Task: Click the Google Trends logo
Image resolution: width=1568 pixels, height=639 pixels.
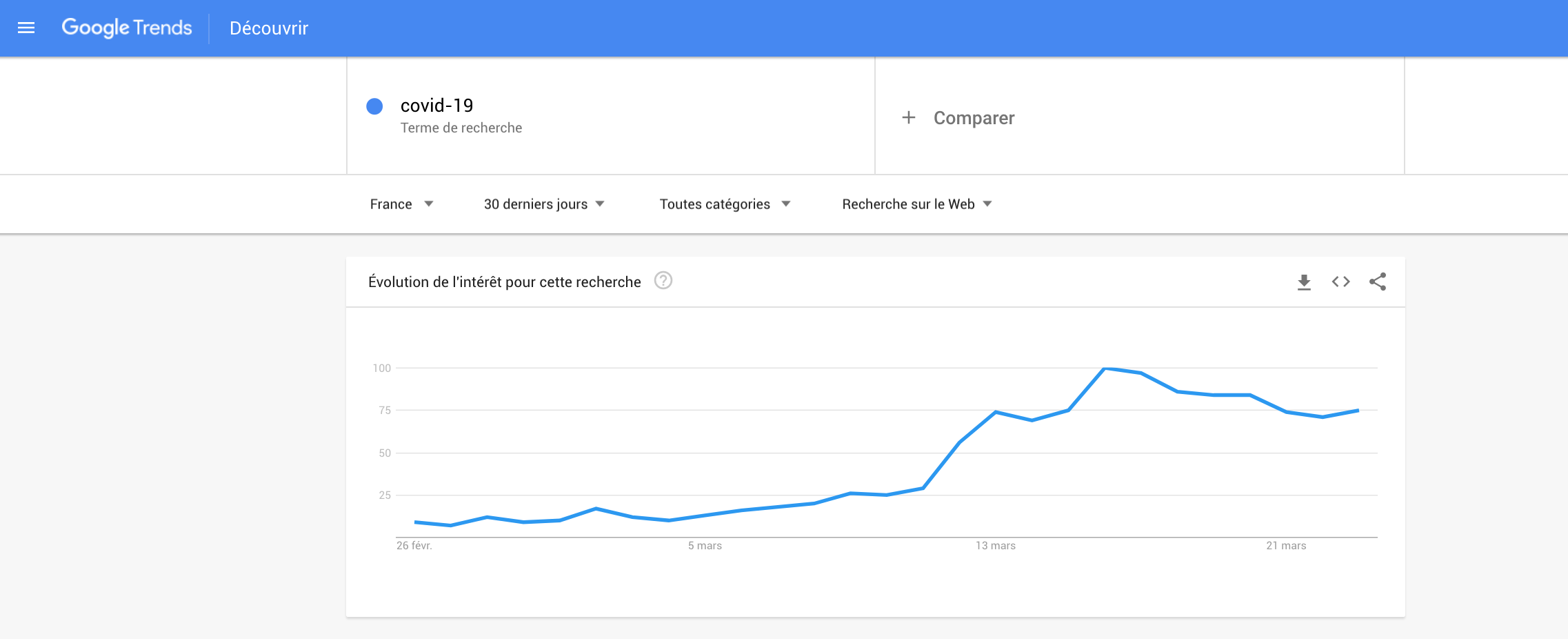Action: tap(127, 28)
